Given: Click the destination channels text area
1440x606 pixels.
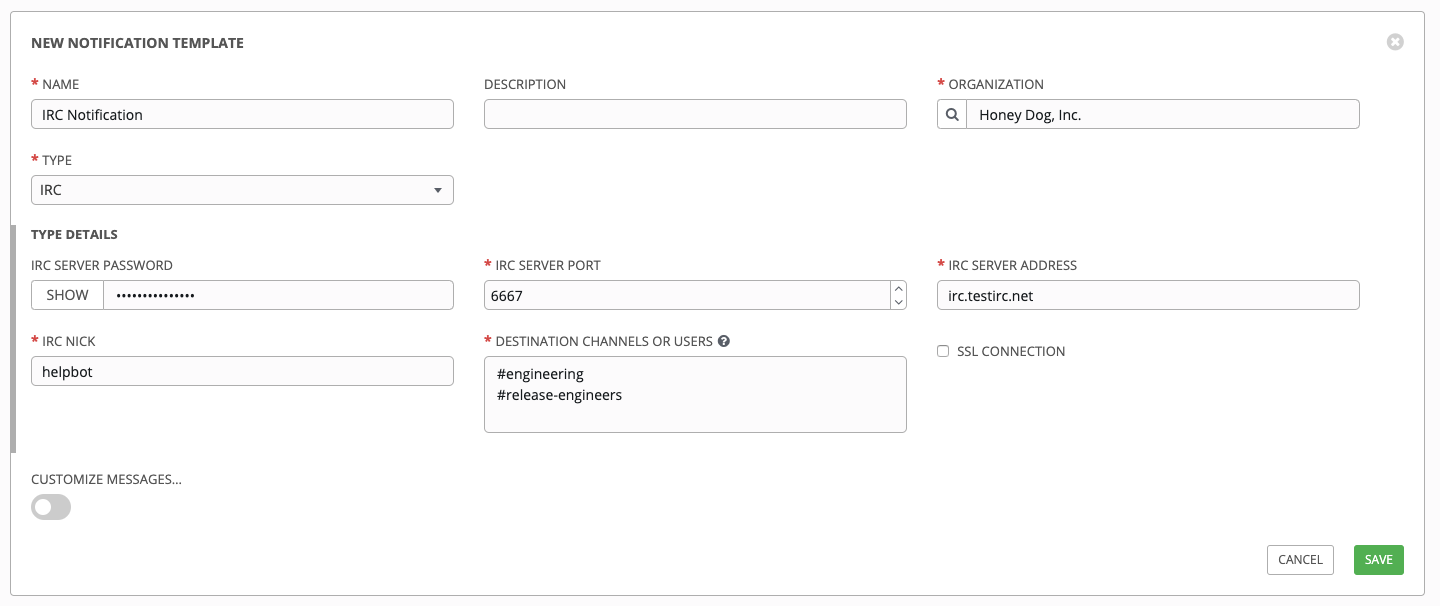Looking at the screenshot, I should 695,394.
